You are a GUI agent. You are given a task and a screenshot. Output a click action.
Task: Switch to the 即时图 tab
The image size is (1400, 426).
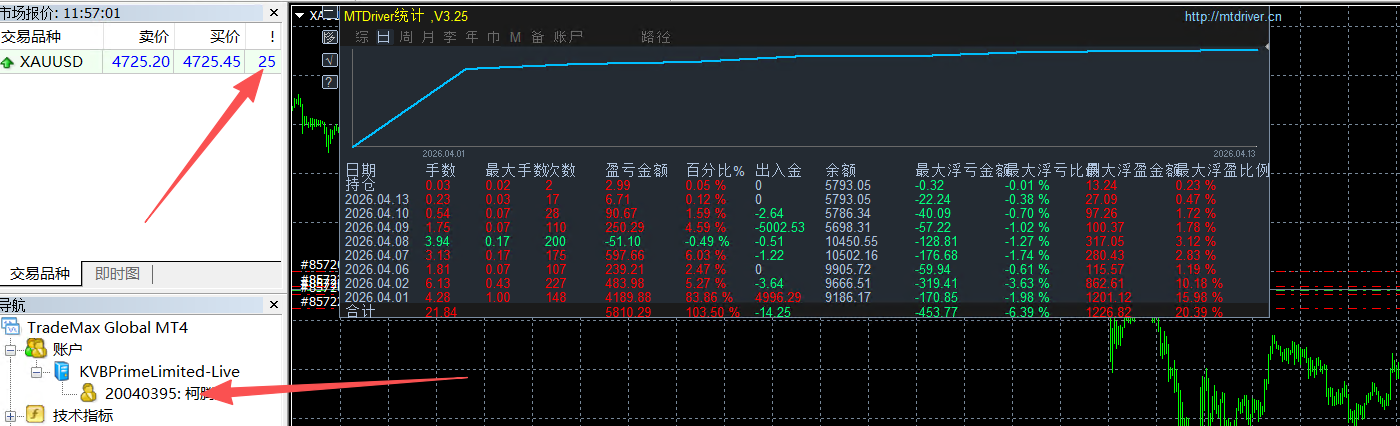tap(117, 274)
